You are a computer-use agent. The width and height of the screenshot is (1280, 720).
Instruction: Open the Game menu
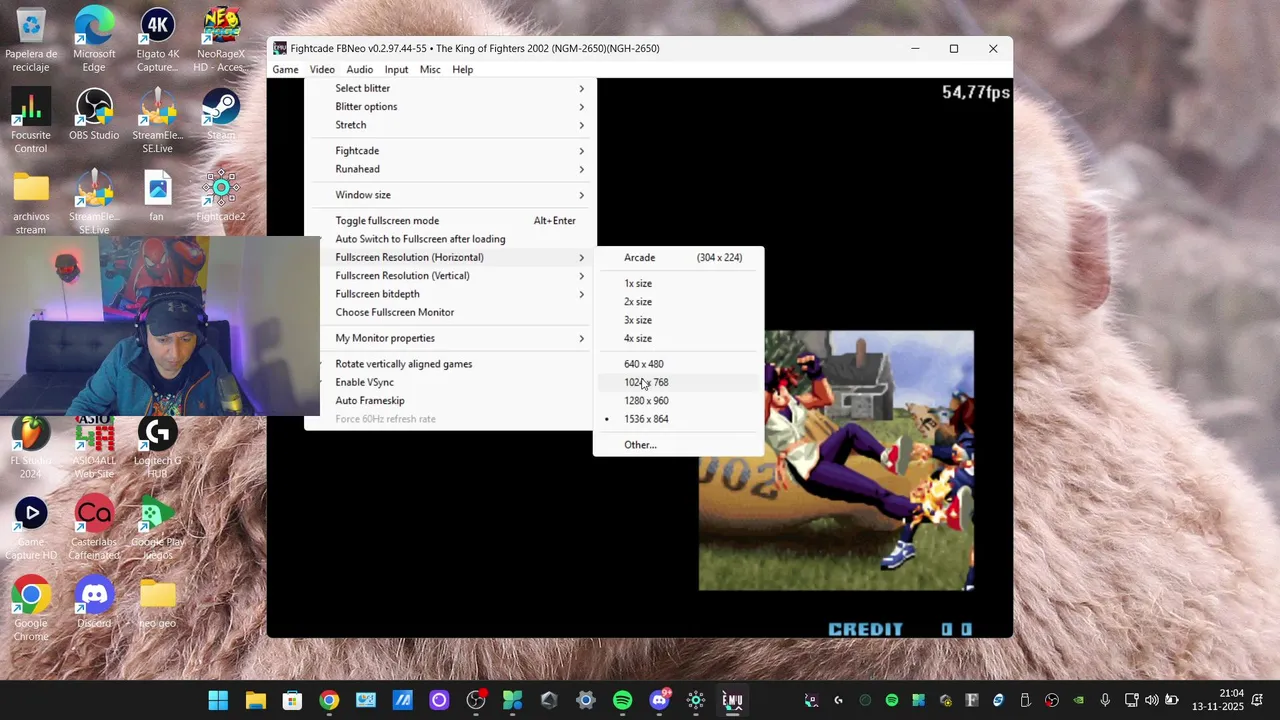[285, 70]
